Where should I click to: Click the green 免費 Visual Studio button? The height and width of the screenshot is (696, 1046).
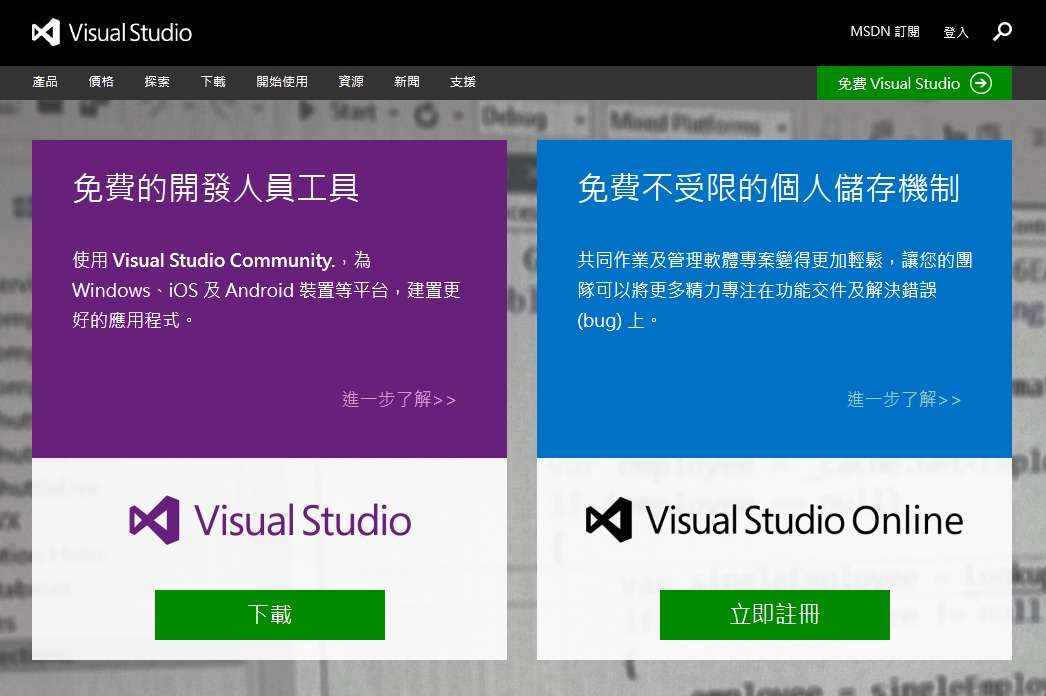click(913, 84)
